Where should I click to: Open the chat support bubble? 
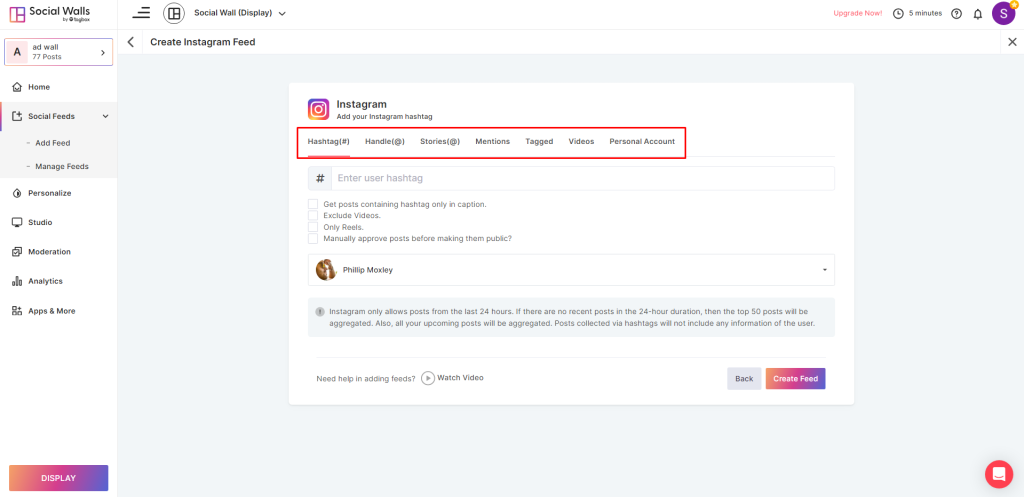(999, 474)
